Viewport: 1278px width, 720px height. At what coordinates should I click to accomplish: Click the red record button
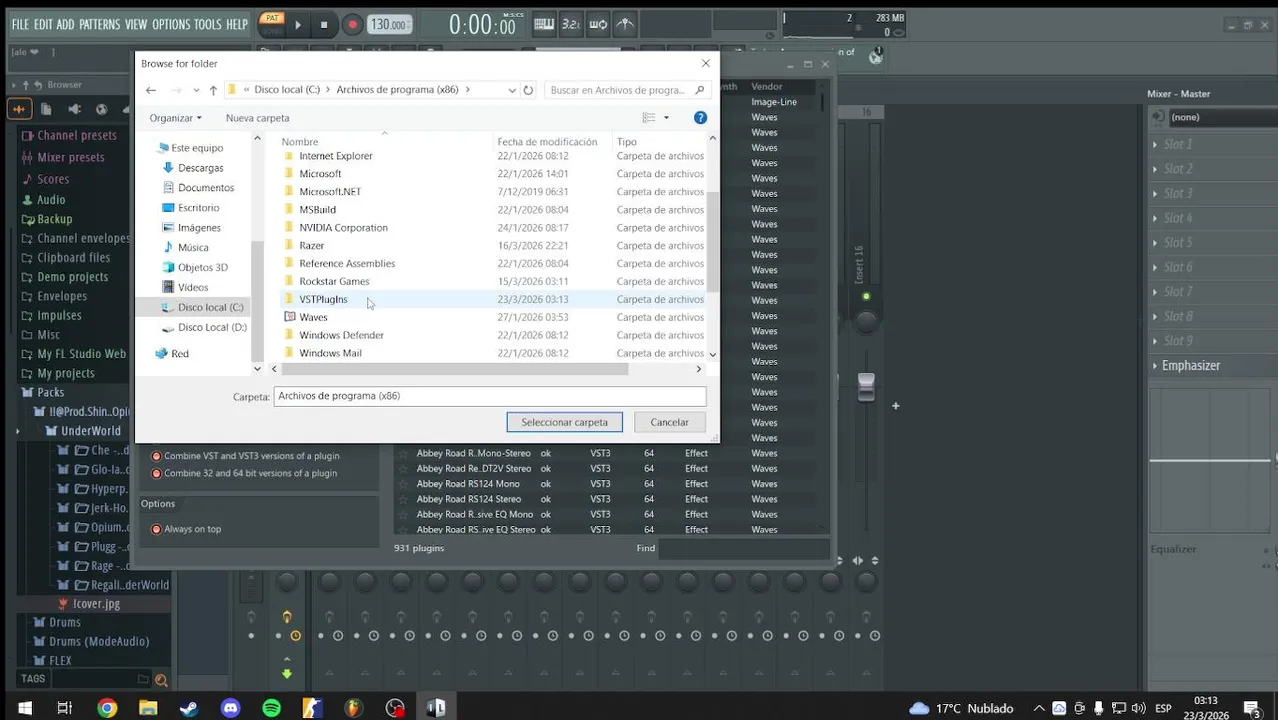pyautogui.click(x=352, y=24)
